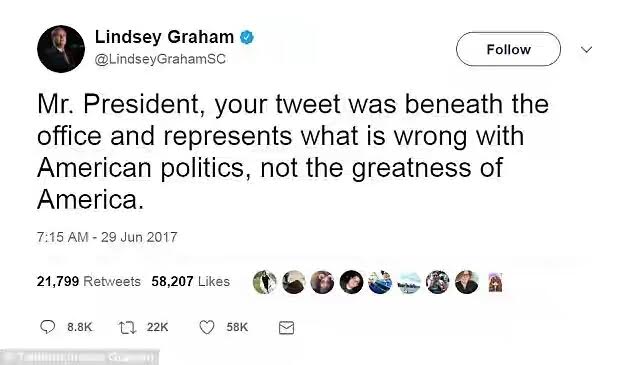Like the tweet with heart icon
Screen dimensions: 634x365
click(x=207, y=327)
